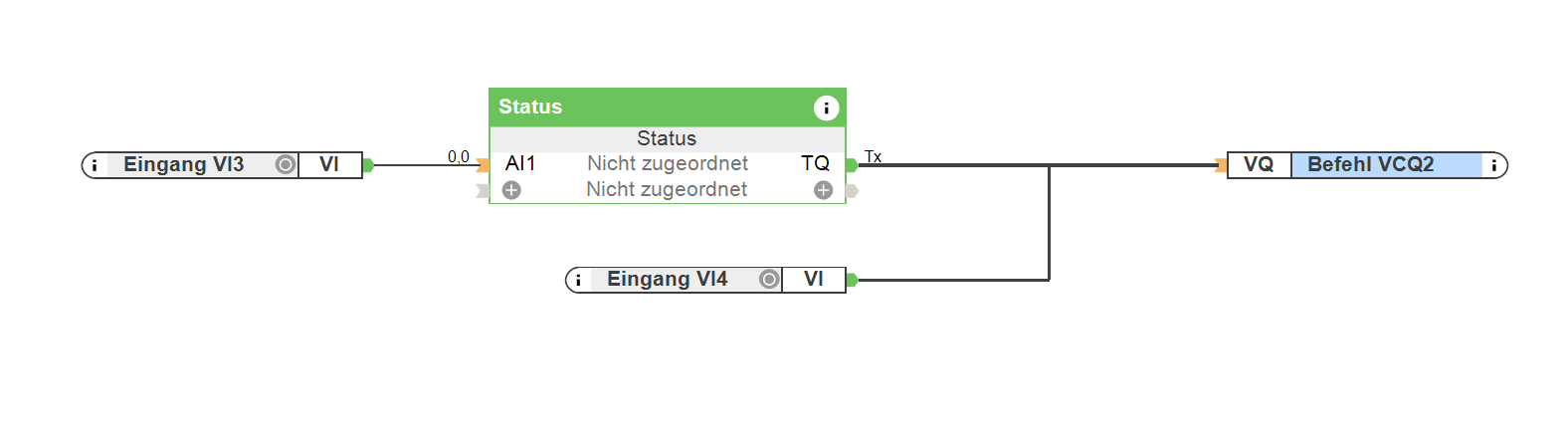1568x436 pixels.
Task: Click the Eingang VI3 label
Action: [184, 165]
